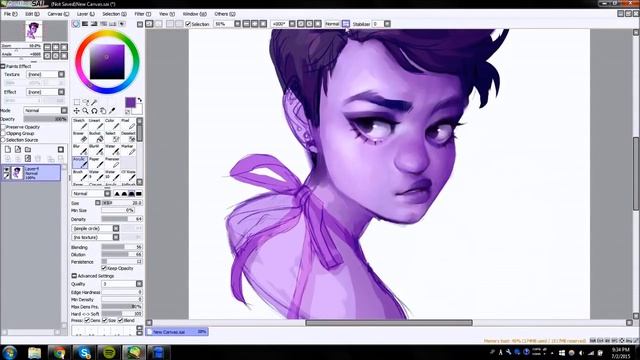Toggle Preserve Opacity checkbox

[3, 127]
